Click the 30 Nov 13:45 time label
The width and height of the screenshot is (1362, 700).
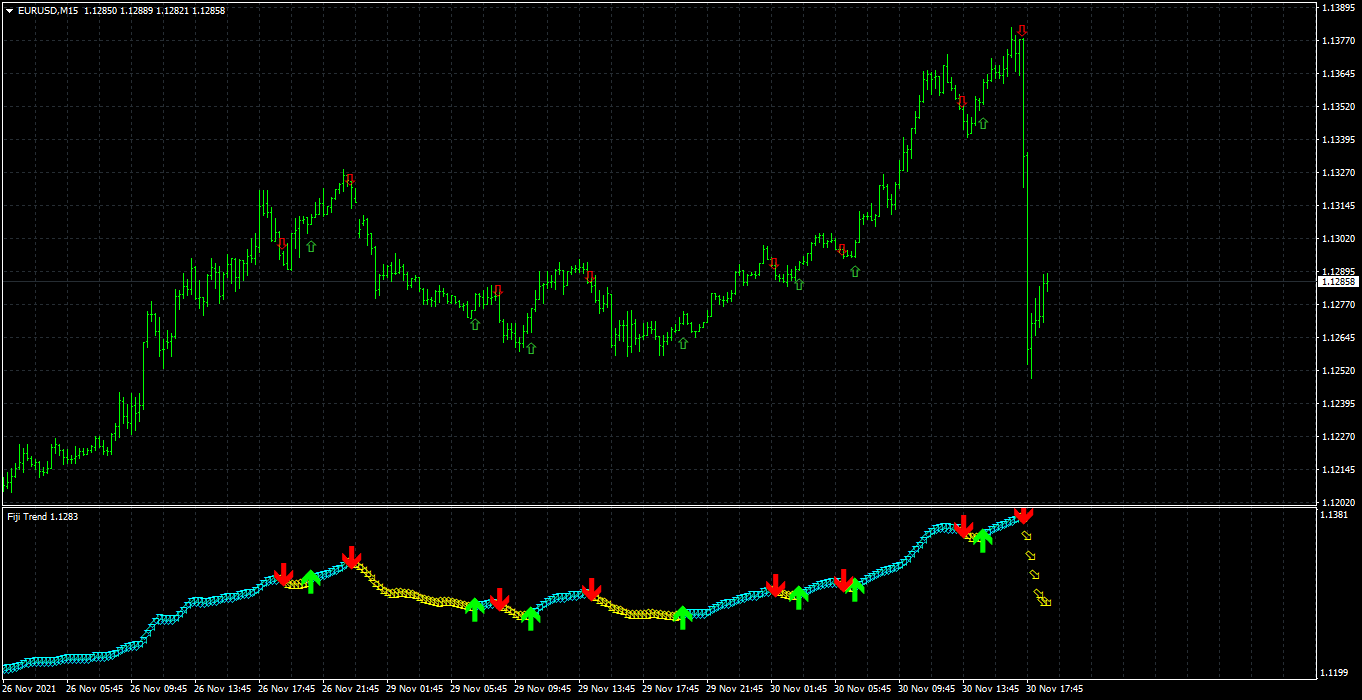point(991,689)
